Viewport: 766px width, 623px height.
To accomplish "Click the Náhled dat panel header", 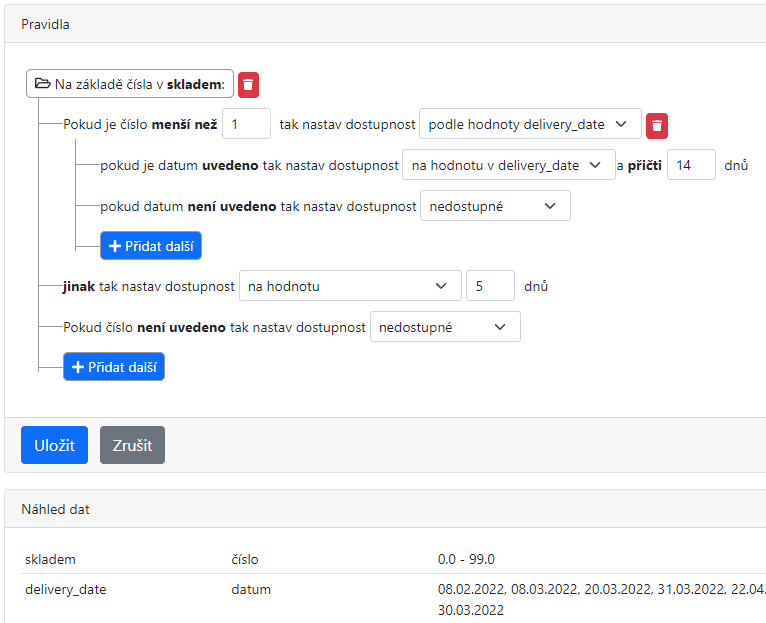I will coord(55,509).
